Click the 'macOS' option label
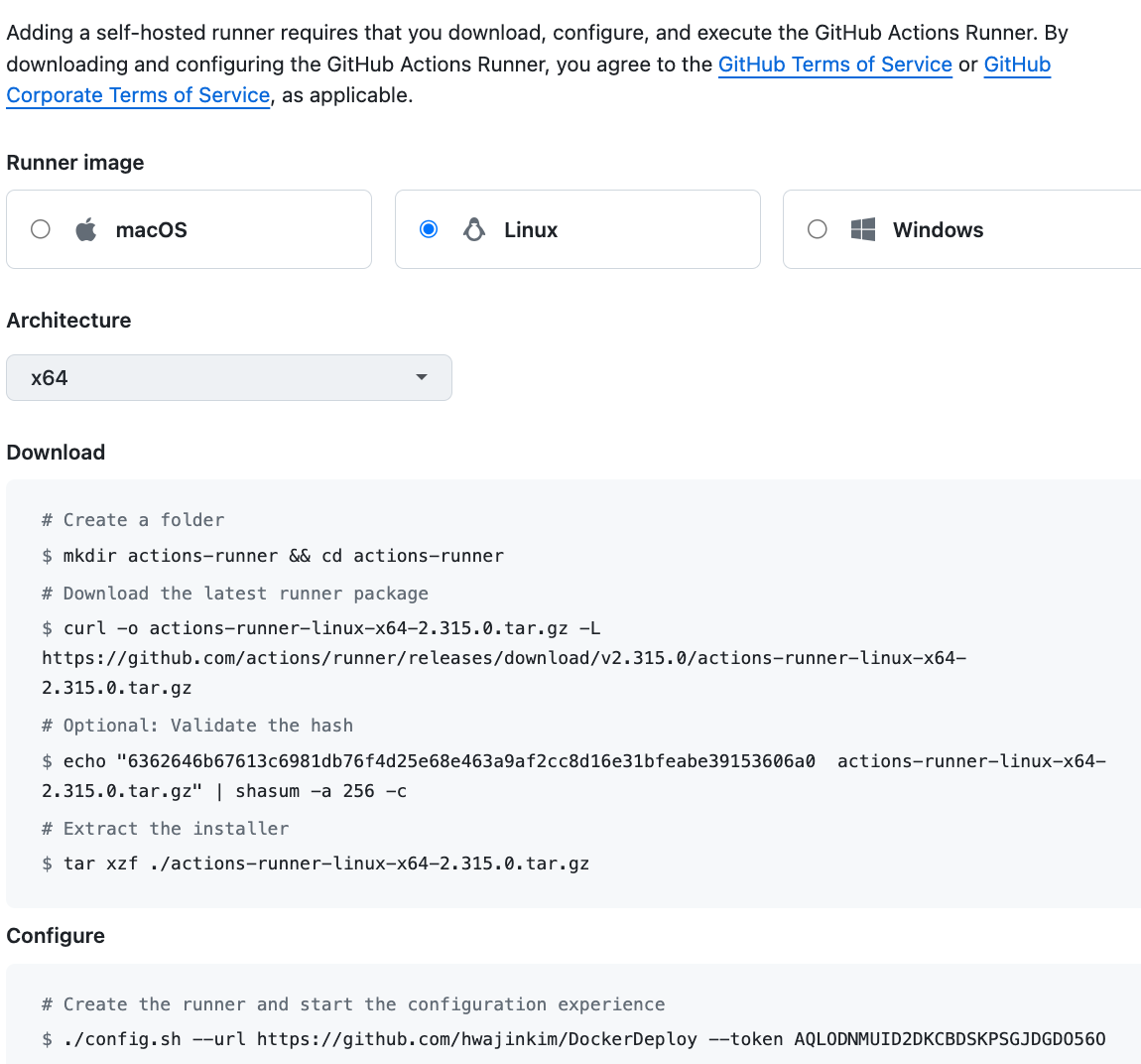Image resolution: width=1141 pixels, height=1064 pixels. (152, 230)
